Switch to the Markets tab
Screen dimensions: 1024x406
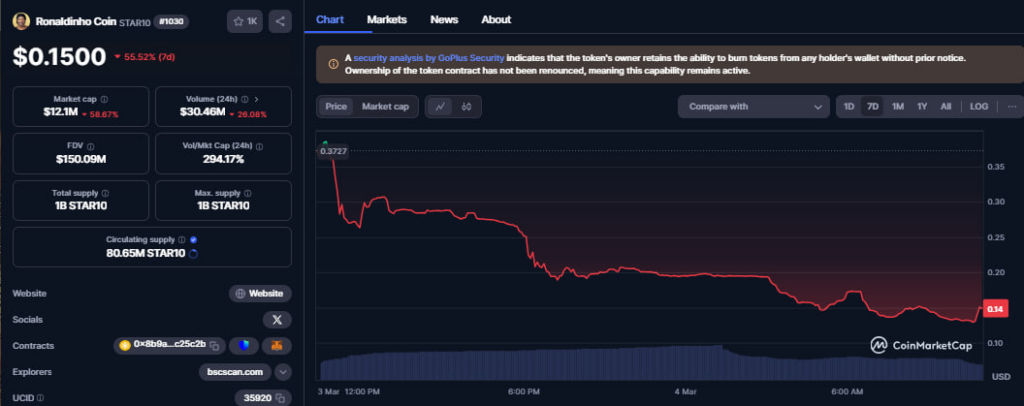pyautogui.click(x=387, y=20)
